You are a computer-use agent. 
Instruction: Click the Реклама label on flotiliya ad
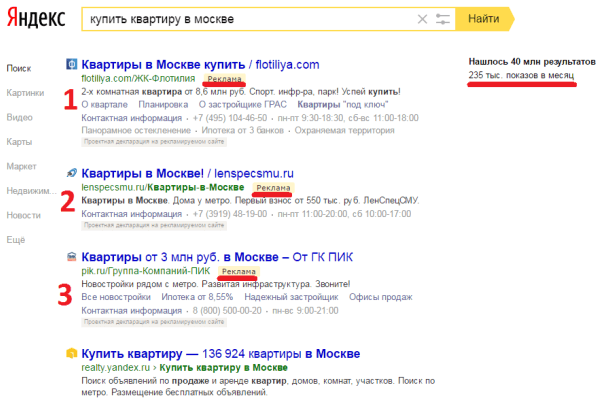pos(225,79)
